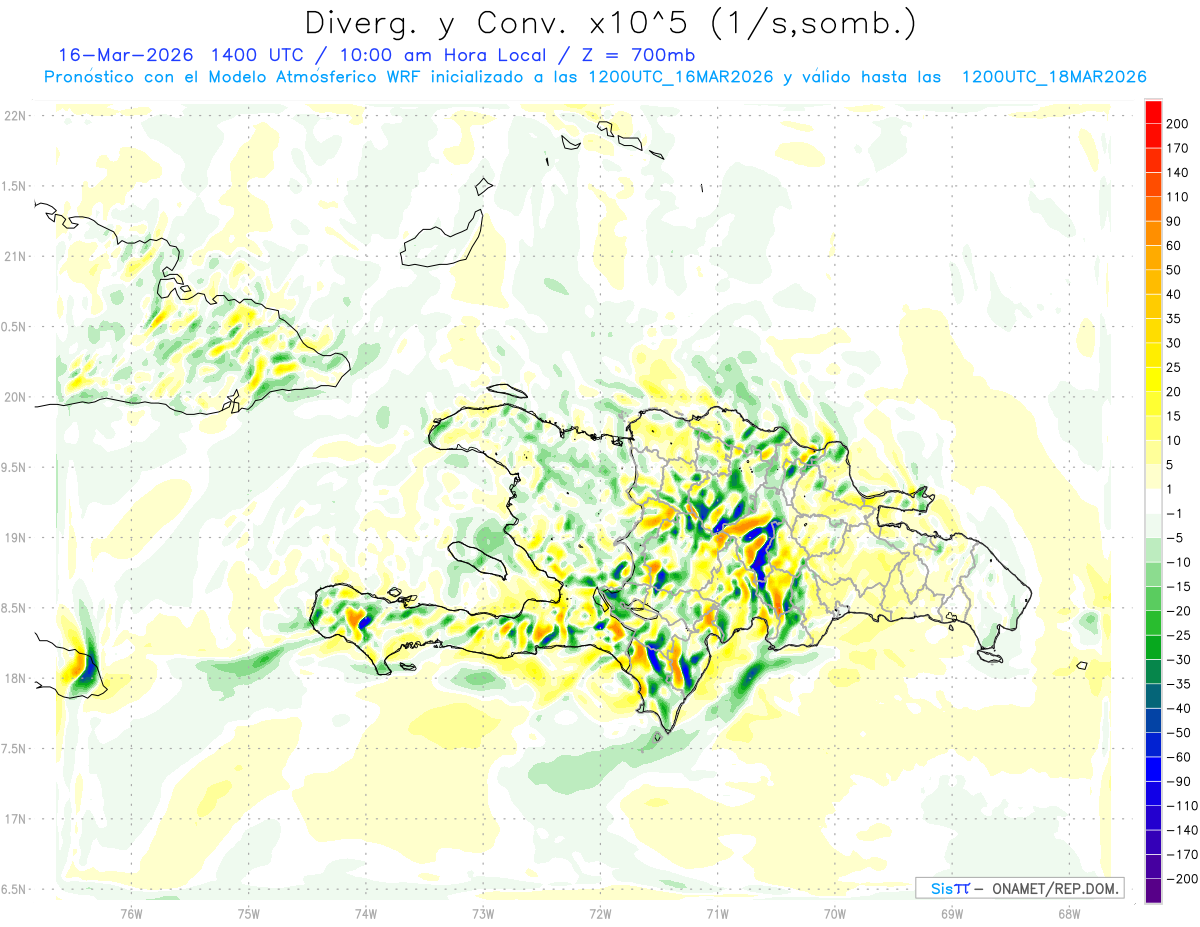Click the '68W' longitude label
This screenshot has height=927, width=1200.
tap(1068, 913)
